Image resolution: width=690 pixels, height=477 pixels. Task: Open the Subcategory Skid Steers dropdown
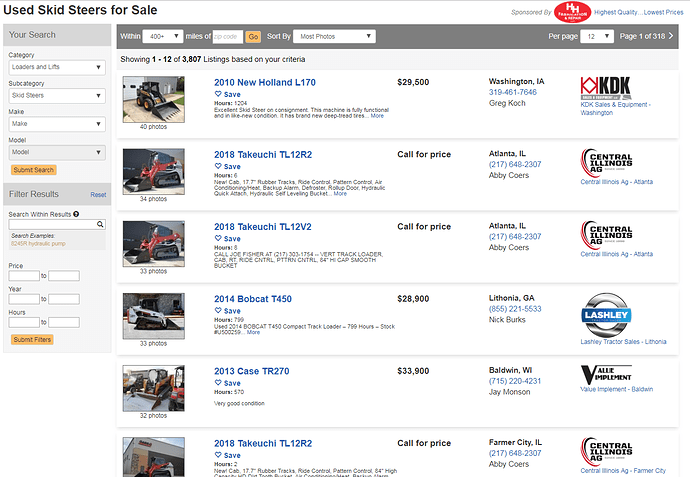pyautogui.click(x=57, y=95)
